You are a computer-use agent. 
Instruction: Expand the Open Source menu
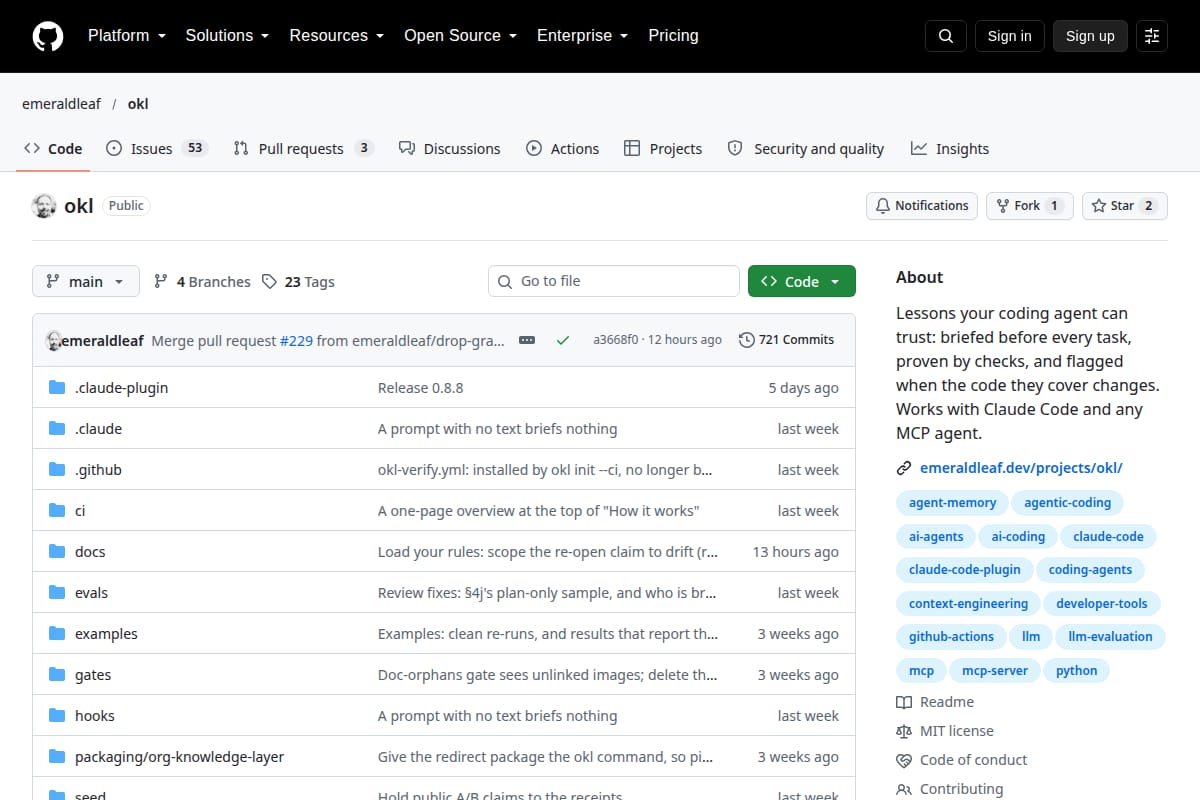click(x=461, y=36)
